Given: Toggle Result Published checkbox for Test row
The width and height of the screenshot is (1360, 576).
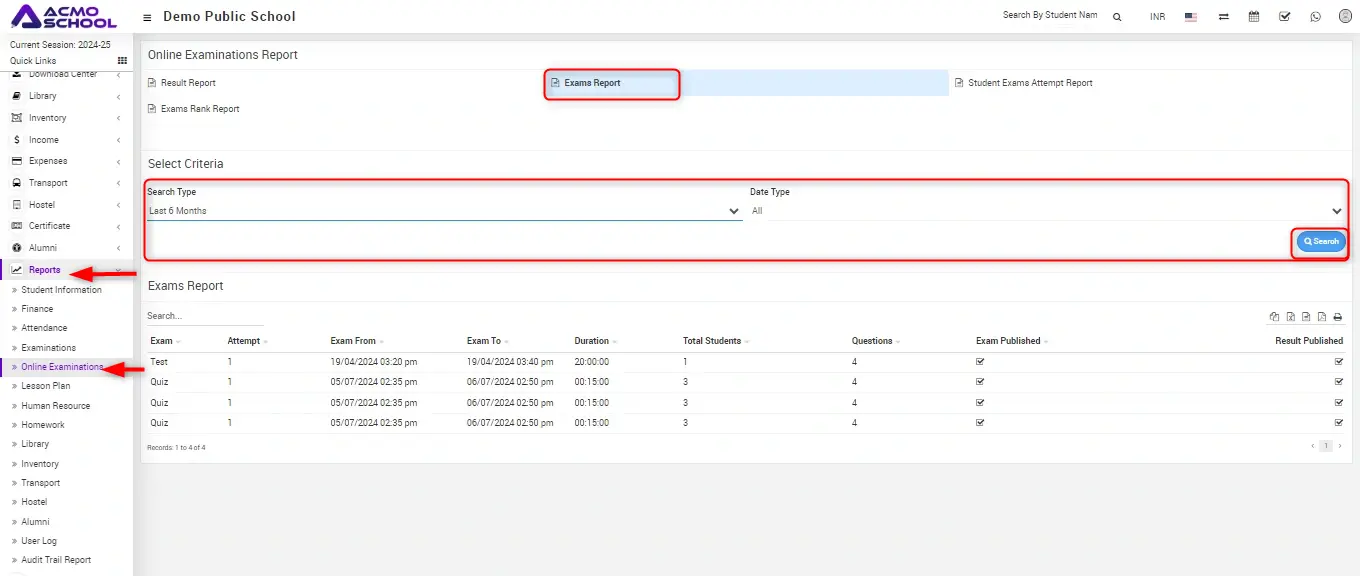Looking at the screenshot, I should pyautogui.click(x=1339, y=361).
